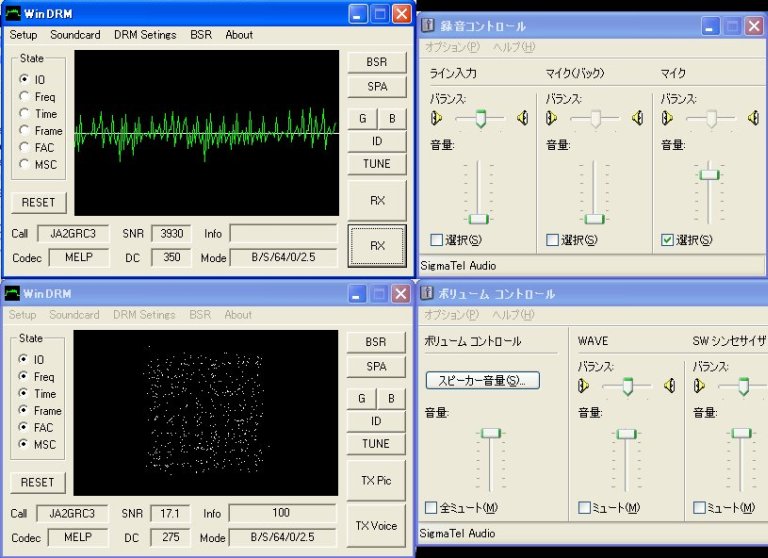Viewport: 768px width, 558px height.
Task: Click the 録音コントロール title bar mixer icon
Action: click(x=428, y=25)
